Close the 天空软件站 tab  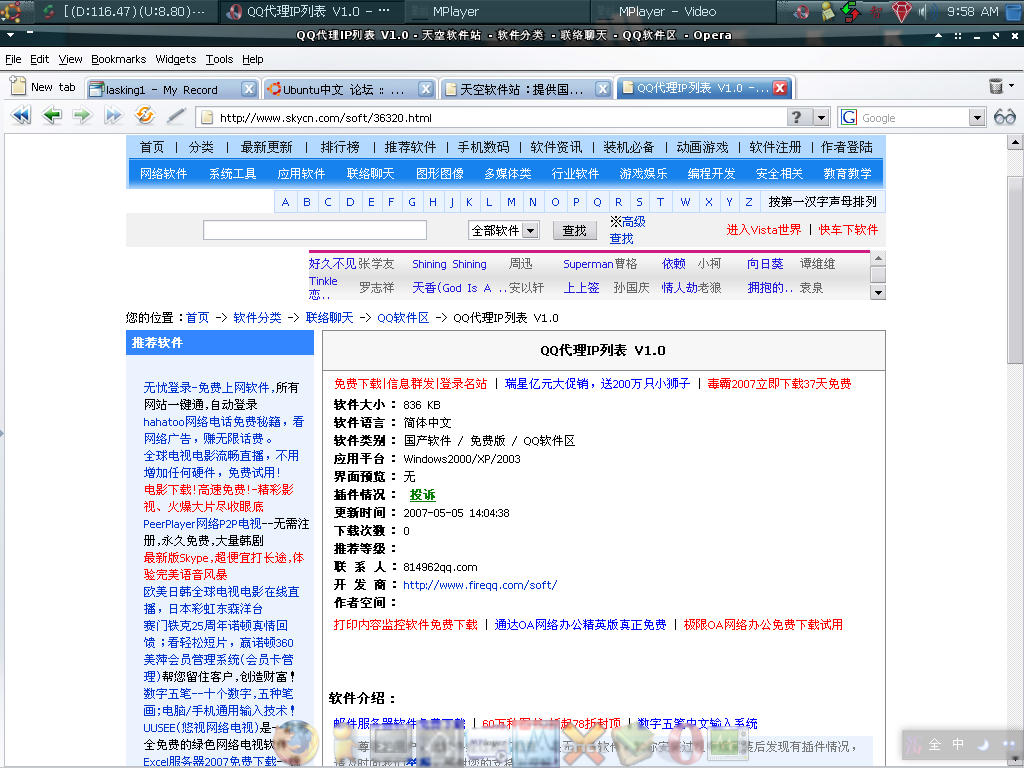pos(603,89)
